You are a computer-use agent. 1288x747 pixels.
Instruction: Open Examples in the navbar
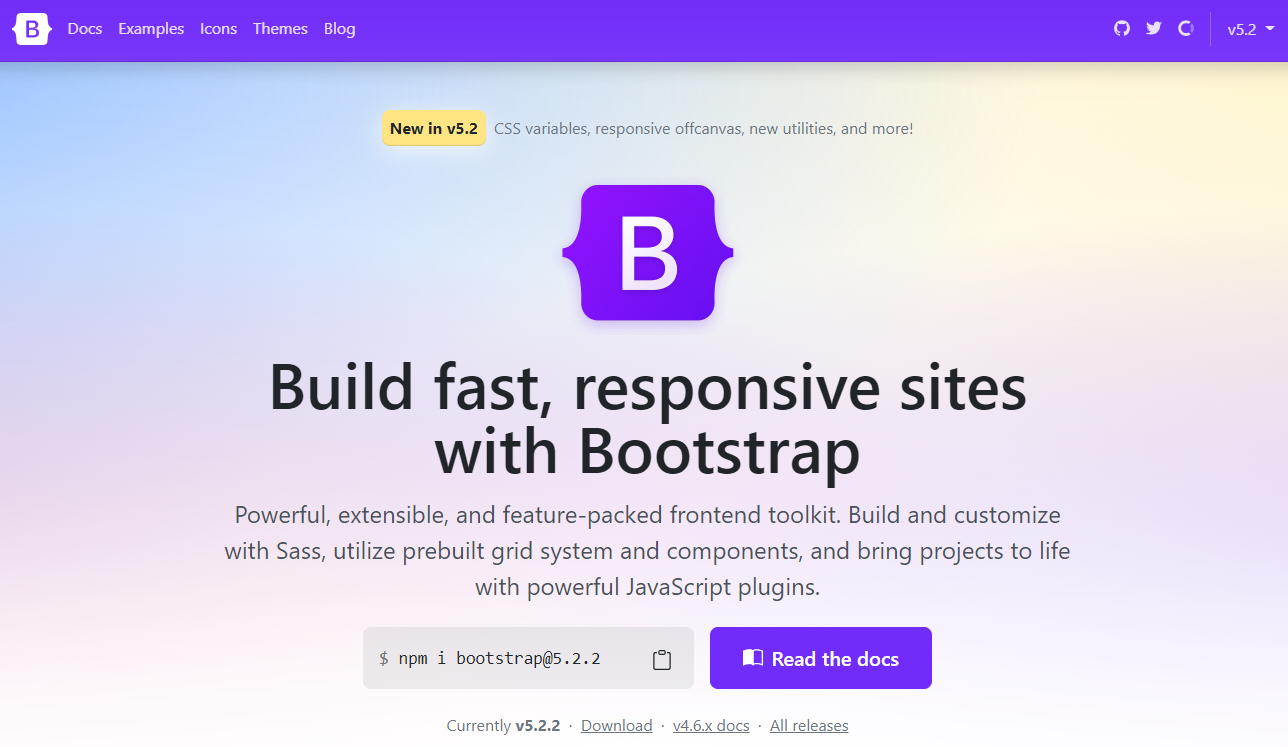point(151,29)
